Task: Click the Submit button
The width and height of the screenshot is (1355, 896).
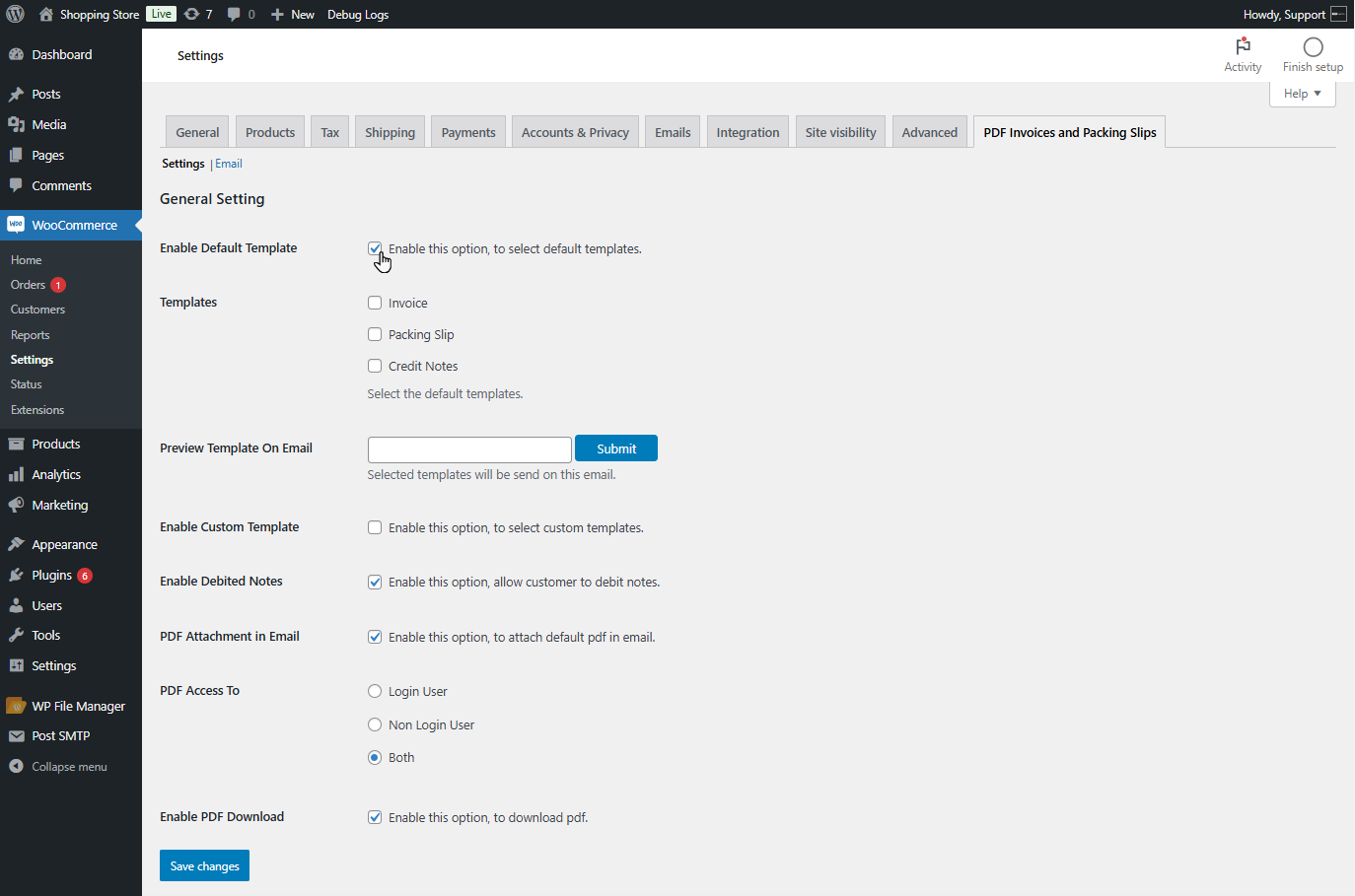Action: click(x=616, y=448)
